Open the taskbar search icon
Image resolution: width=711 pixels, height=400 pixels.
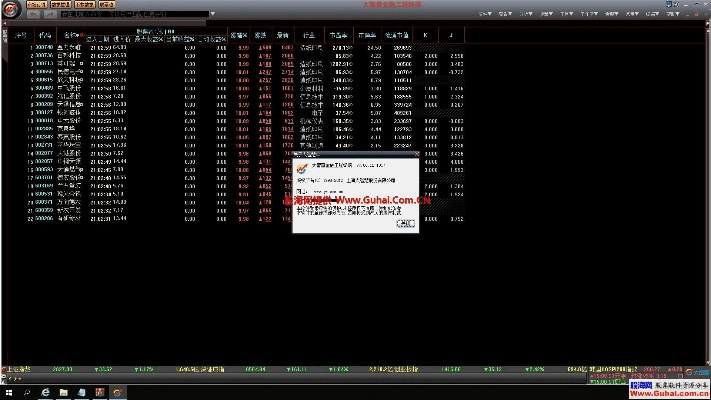(29, 392)
